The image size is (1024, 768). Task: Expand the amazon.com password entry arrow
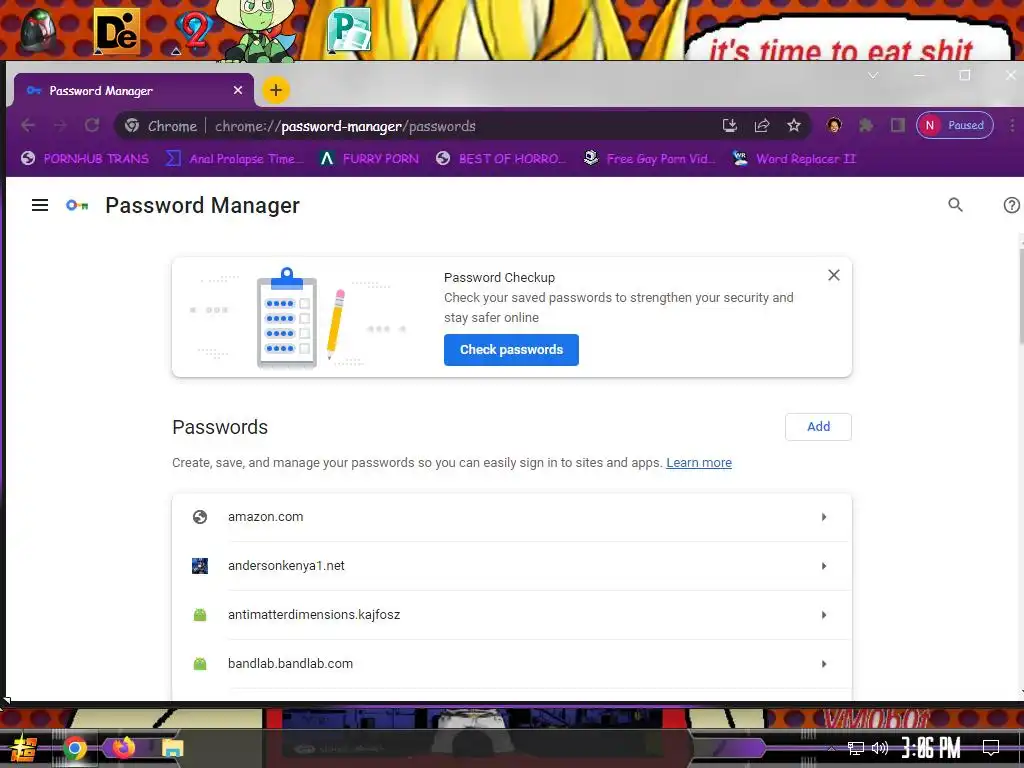point(824,517)
